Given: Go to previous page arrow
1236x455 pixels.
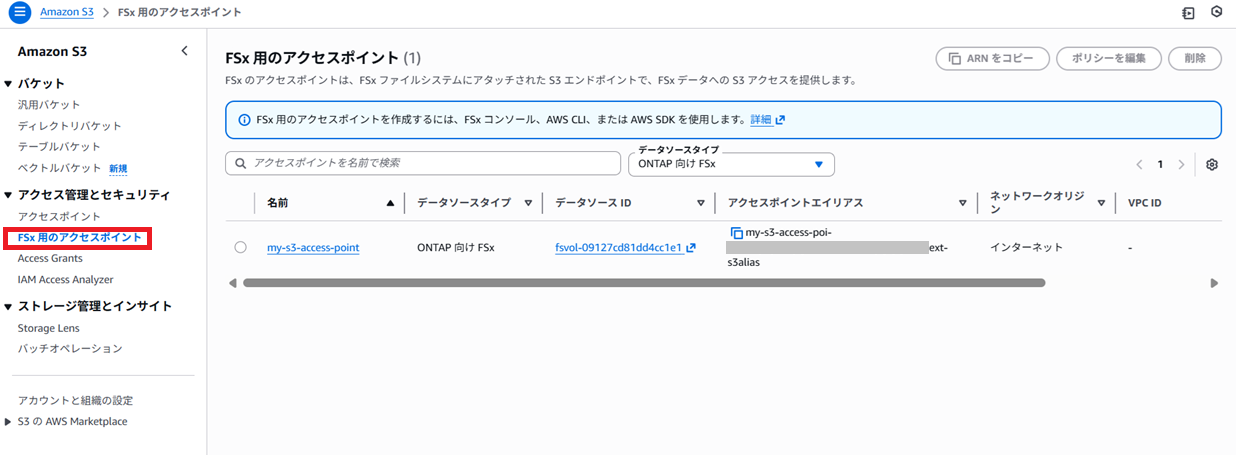Looking at the screenshot, I should click(x=1139, y=165).
